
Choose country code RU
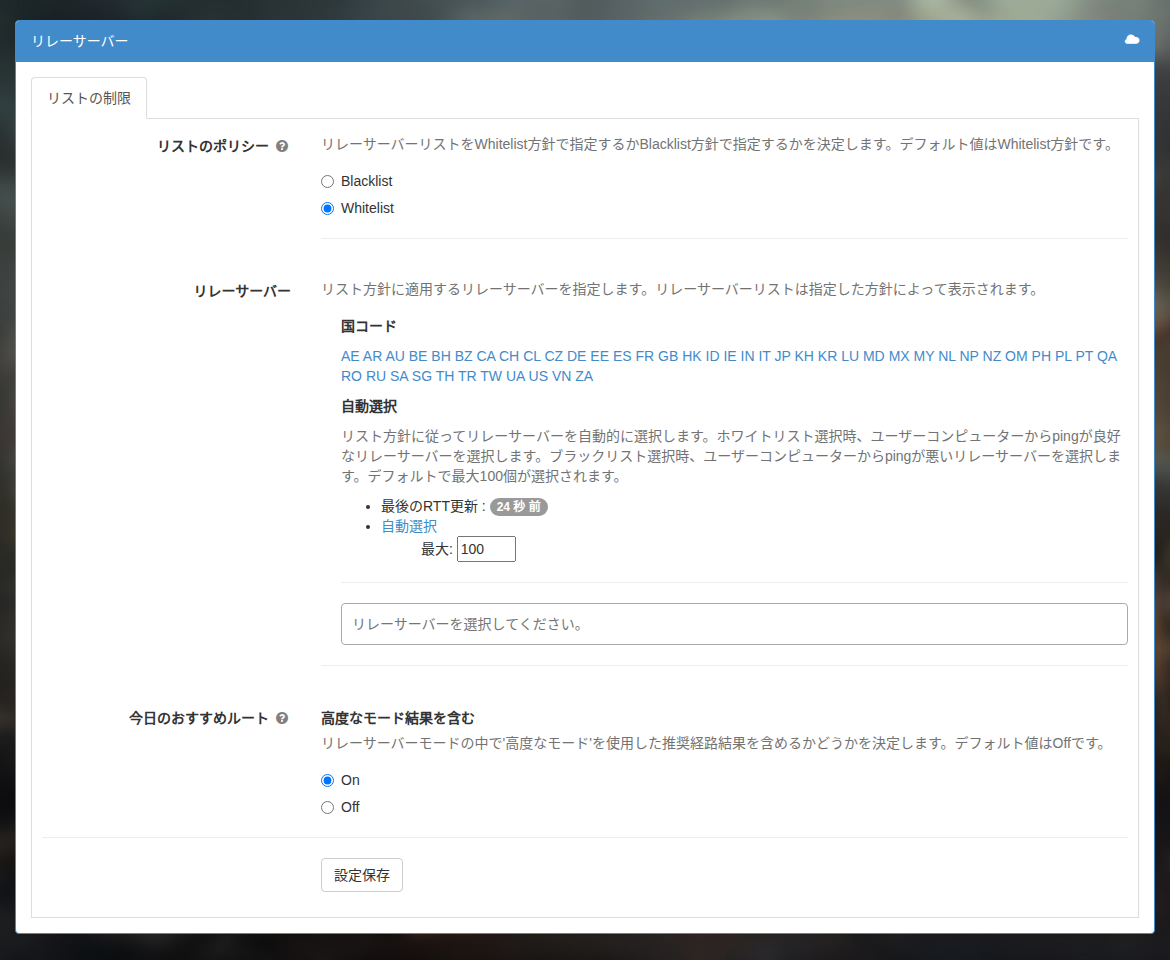tap(376, 376)
